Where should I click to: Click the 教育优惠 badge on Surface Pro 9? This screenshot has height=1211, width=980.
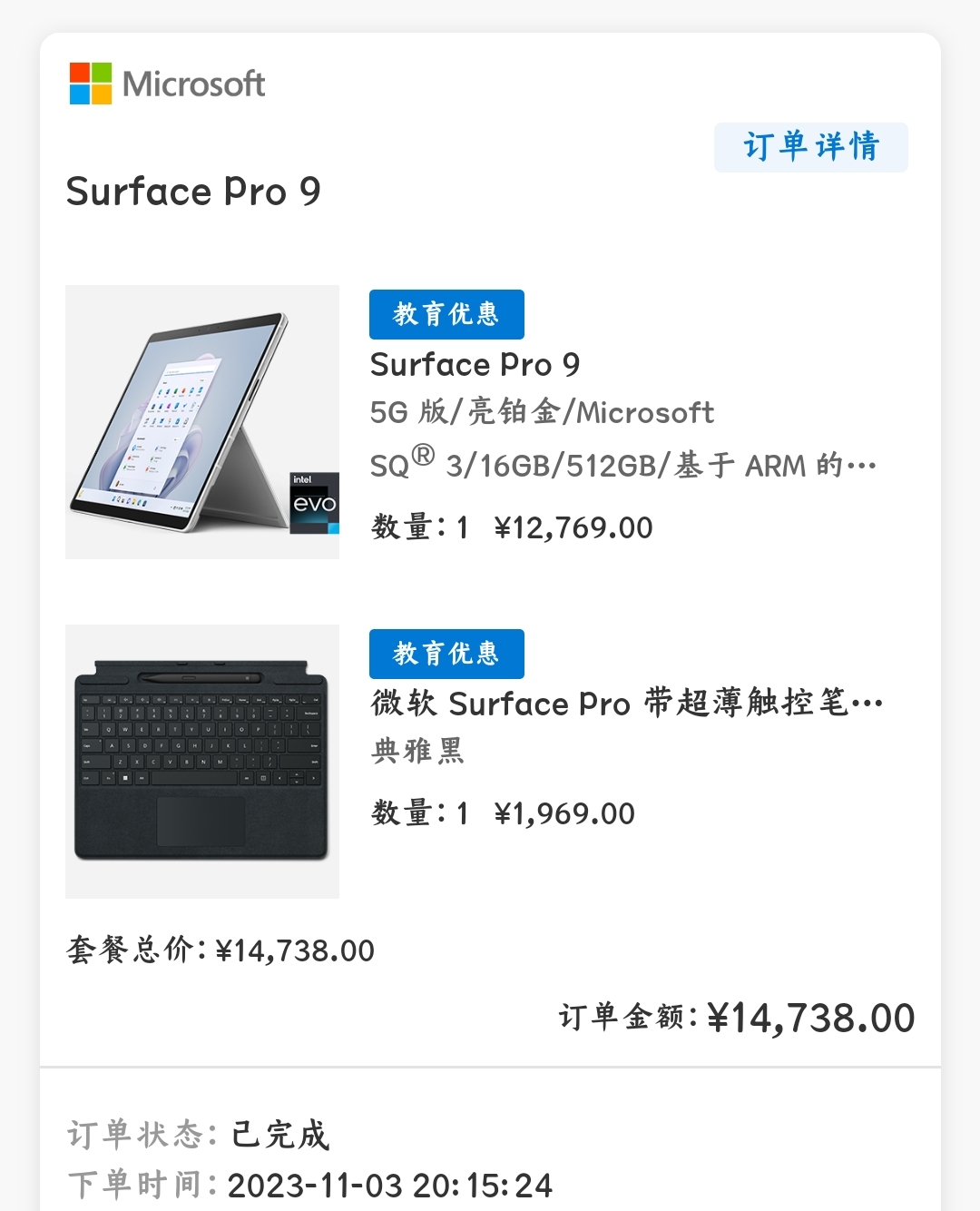coord(446,313)
